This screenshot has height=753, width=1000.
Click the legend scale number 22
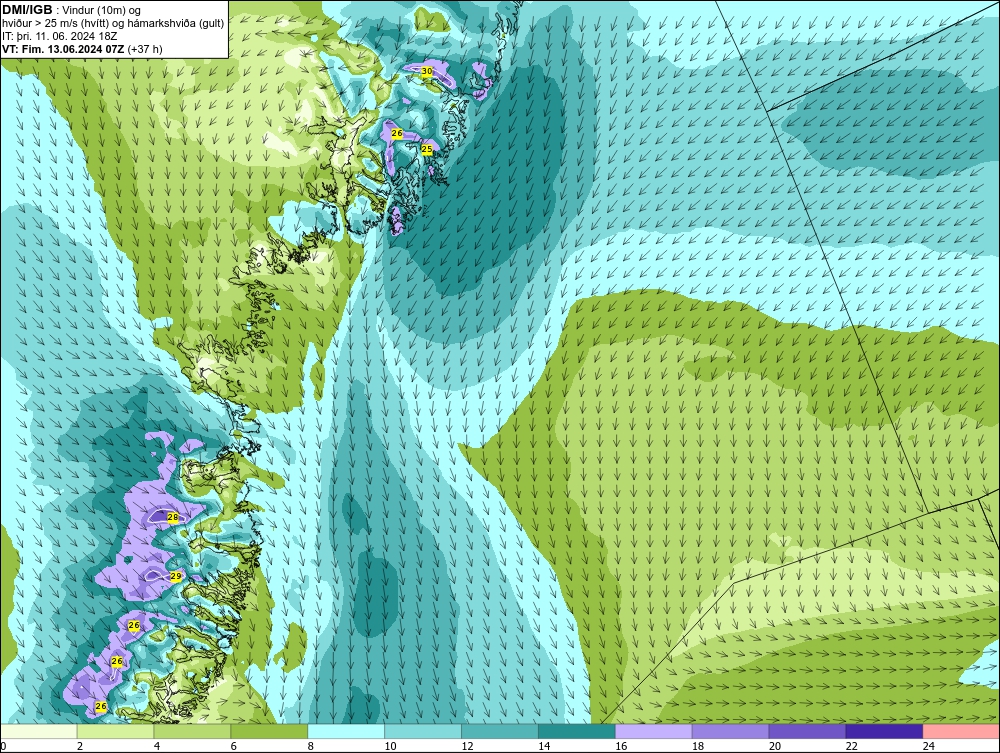(x=851, y=746)
